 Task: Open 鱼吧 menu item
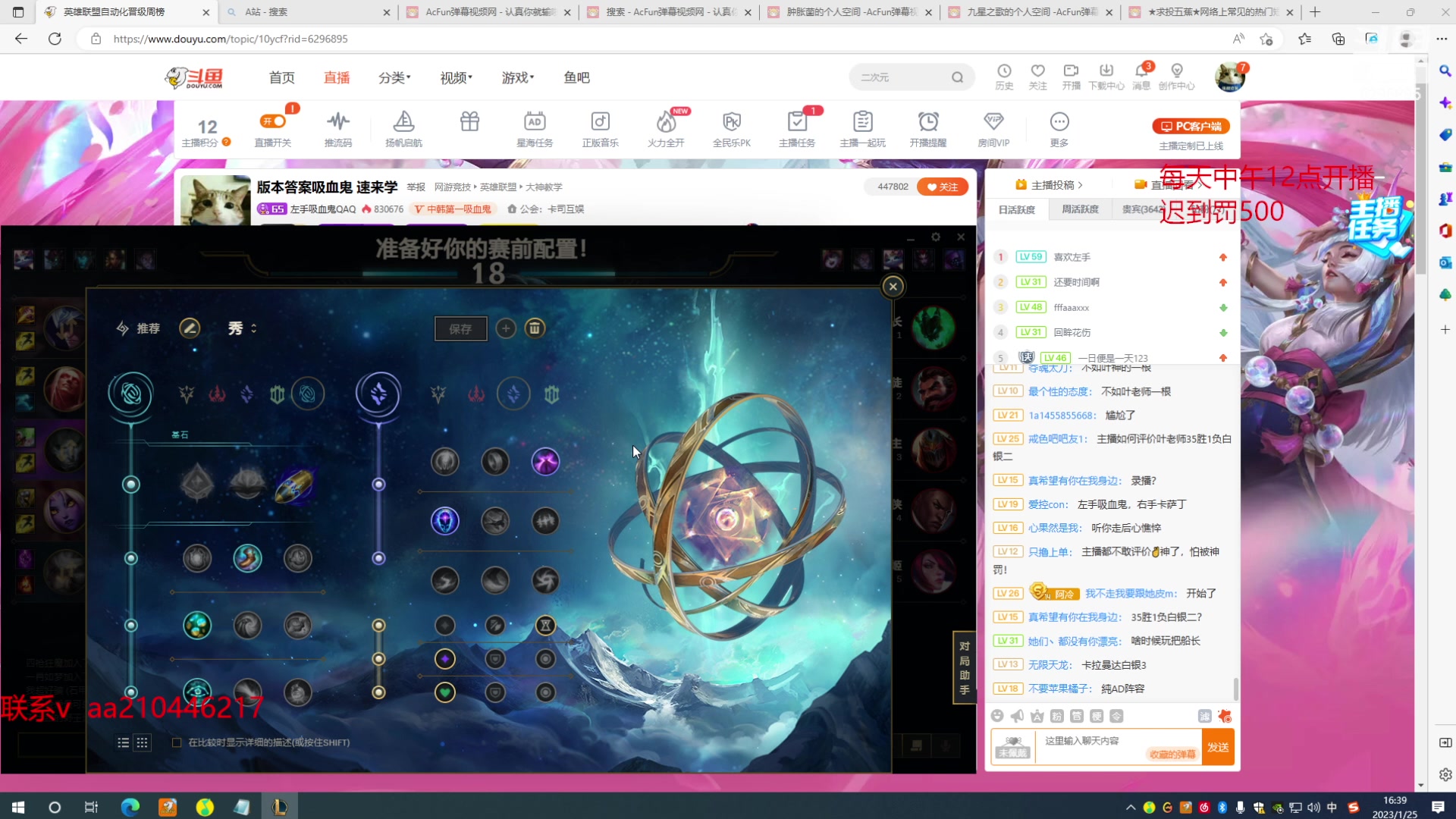click(x=576, y=77)
